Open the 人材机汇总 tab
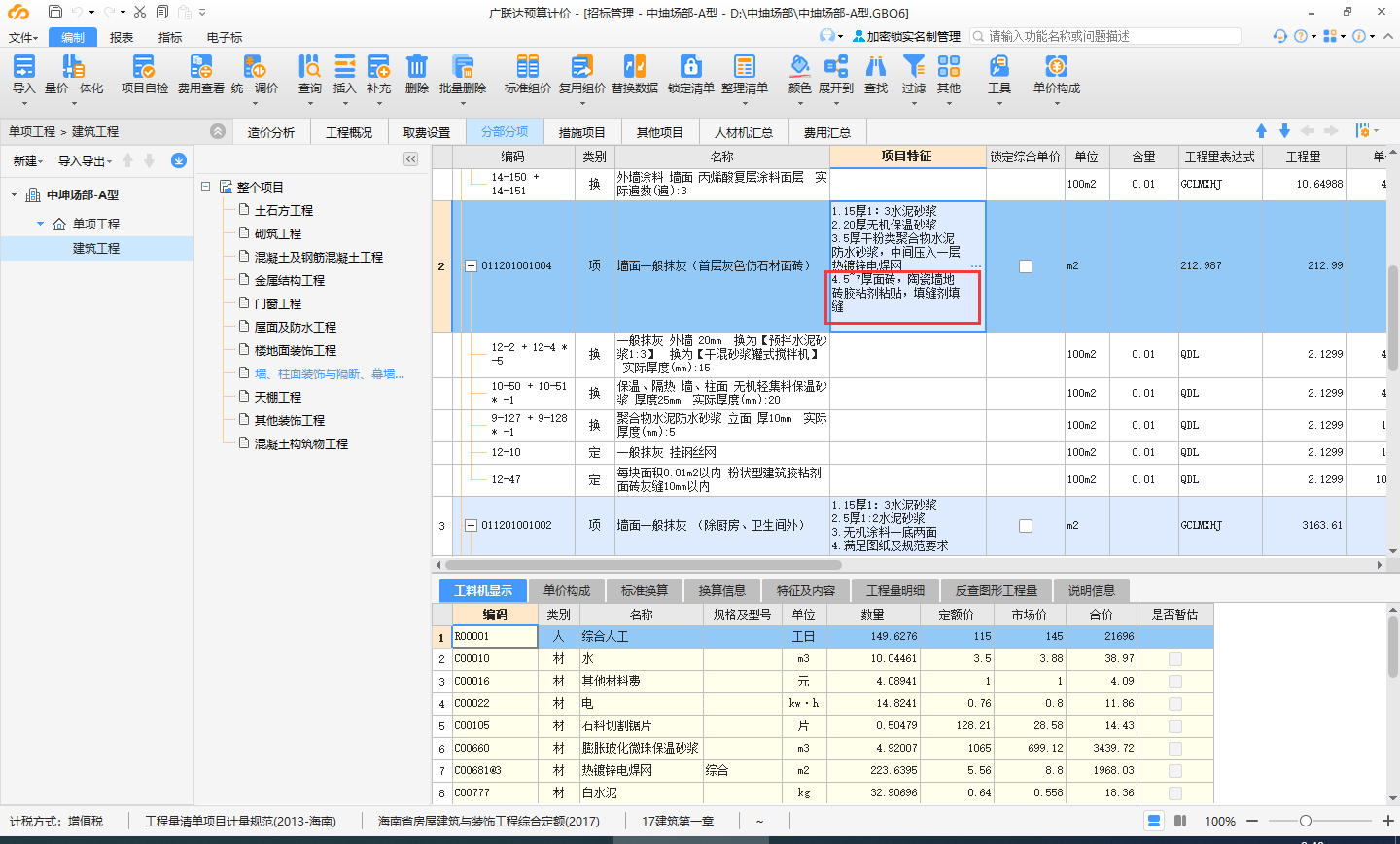This screenshot has width=1400, height=844. [x=743, y=132]
